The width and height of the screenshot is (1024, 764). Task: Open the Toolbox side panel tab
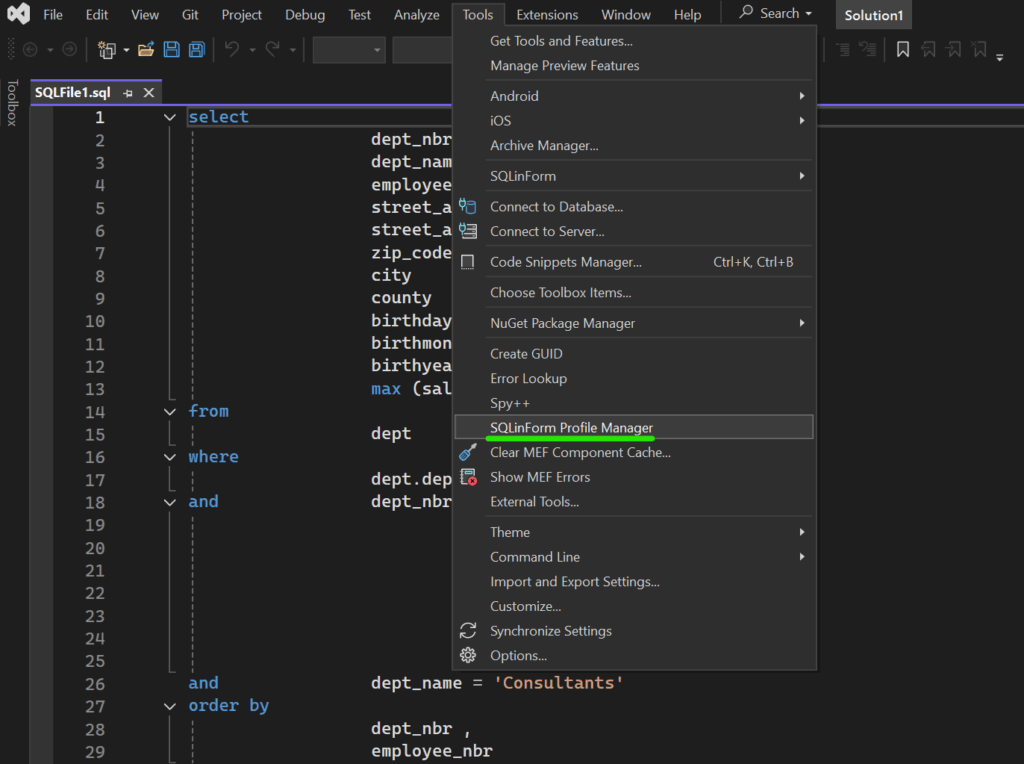[x=13, y=103]
